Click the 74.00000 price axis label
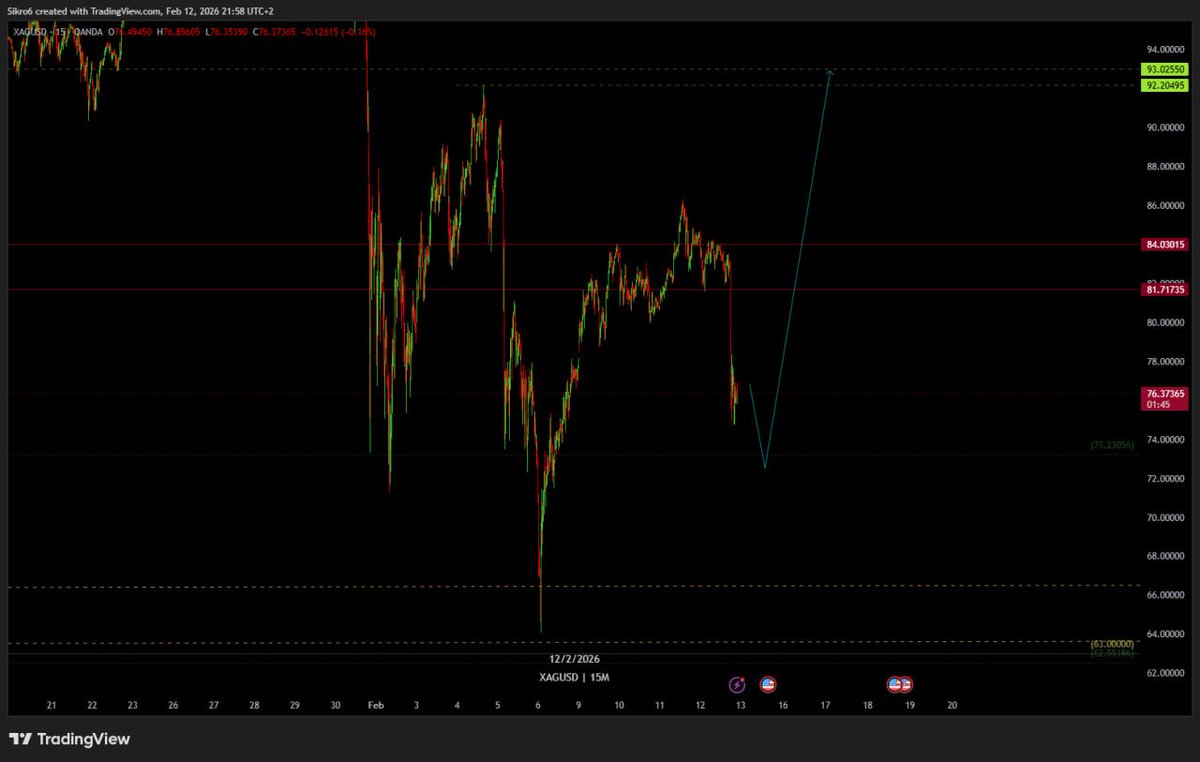Screen dimensions: 1200x762 pos(1166,439)
